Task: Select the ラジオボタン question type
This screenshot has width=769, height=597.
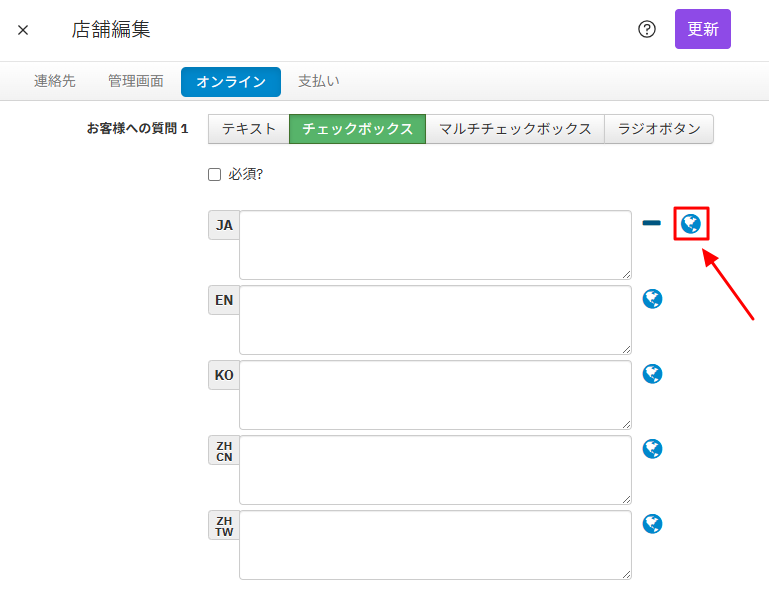Action: click(659, 129)
